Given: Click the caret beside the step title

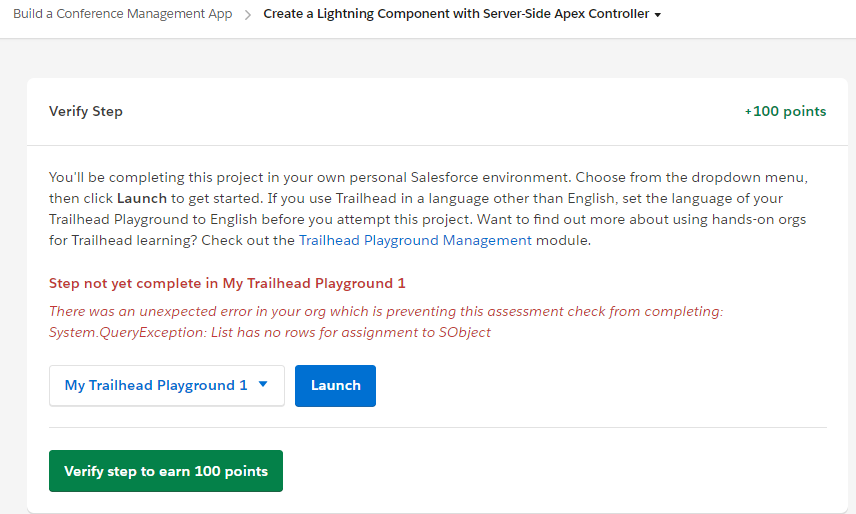Looking at the screenshot, I should 658,15.
